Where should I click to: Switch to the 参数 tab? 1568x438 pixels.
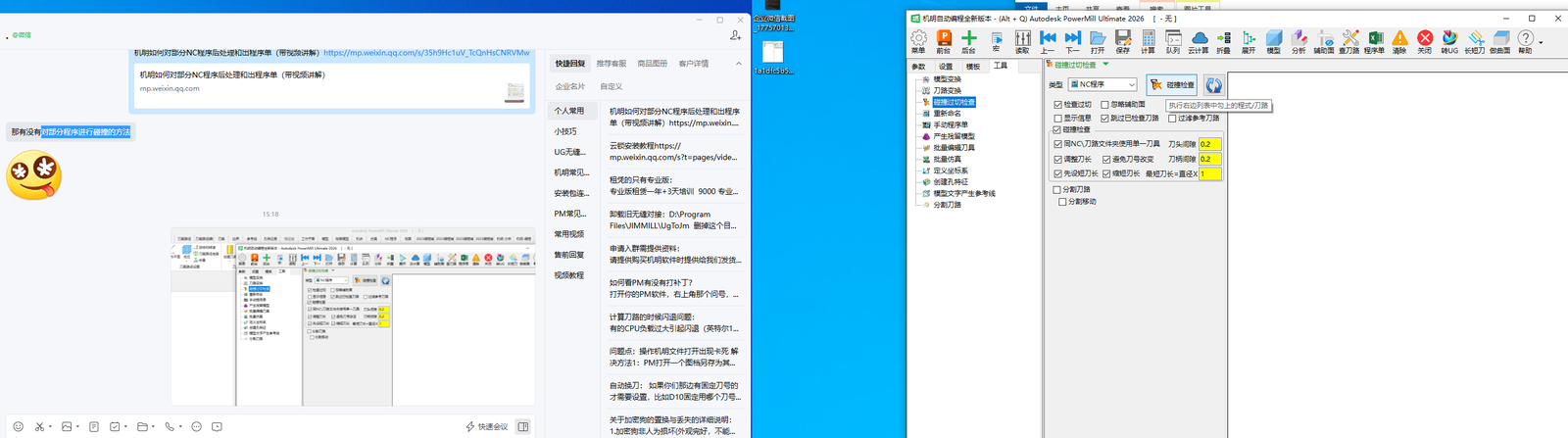pos(918,67)
